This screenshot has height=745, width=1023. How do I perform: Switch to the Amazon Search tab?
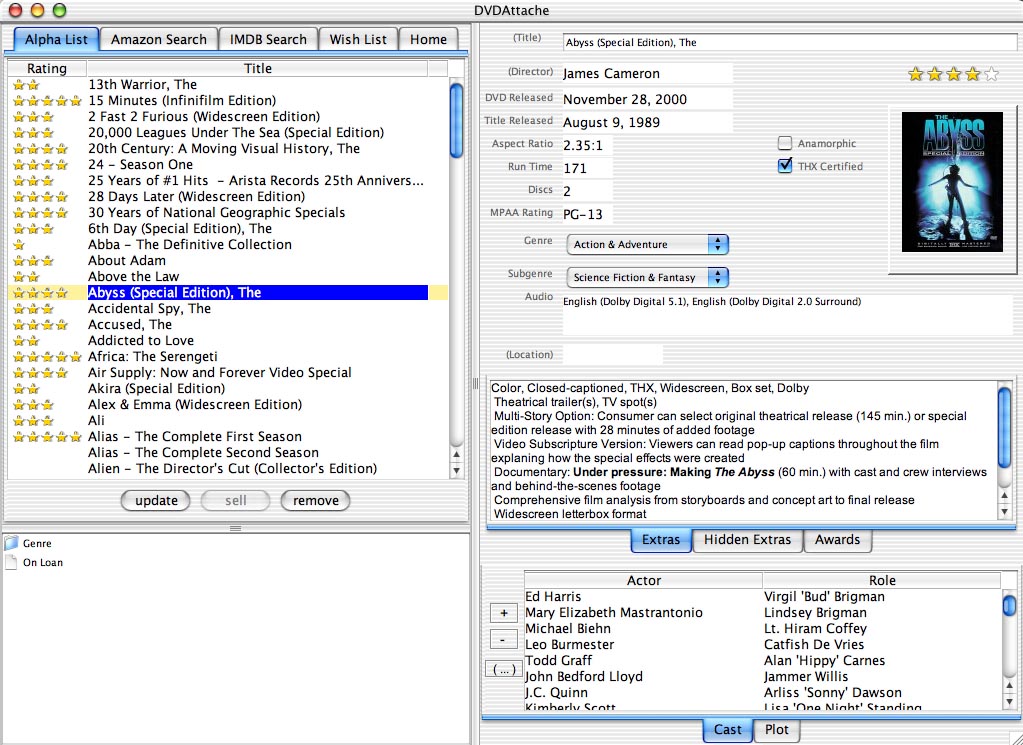point(158,39)
